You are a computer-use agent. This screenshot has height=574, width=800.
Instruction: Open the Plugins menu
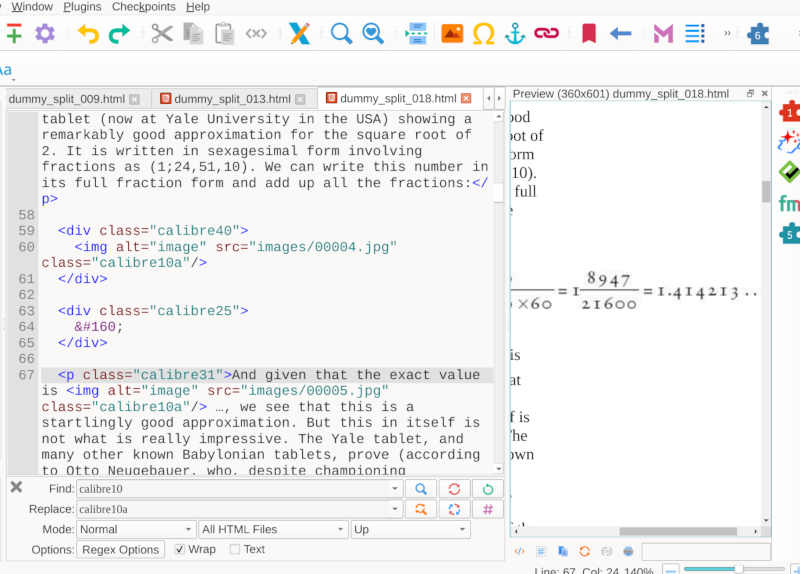(82, 7)
